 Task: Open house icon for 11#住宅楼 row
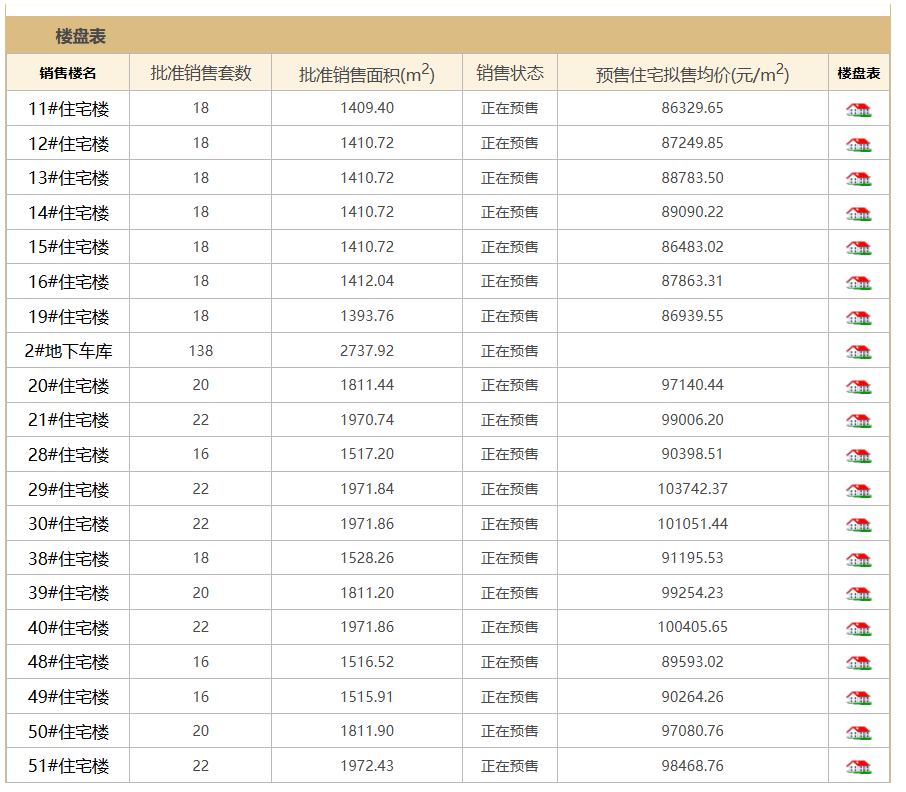click(x=858, y=110)
